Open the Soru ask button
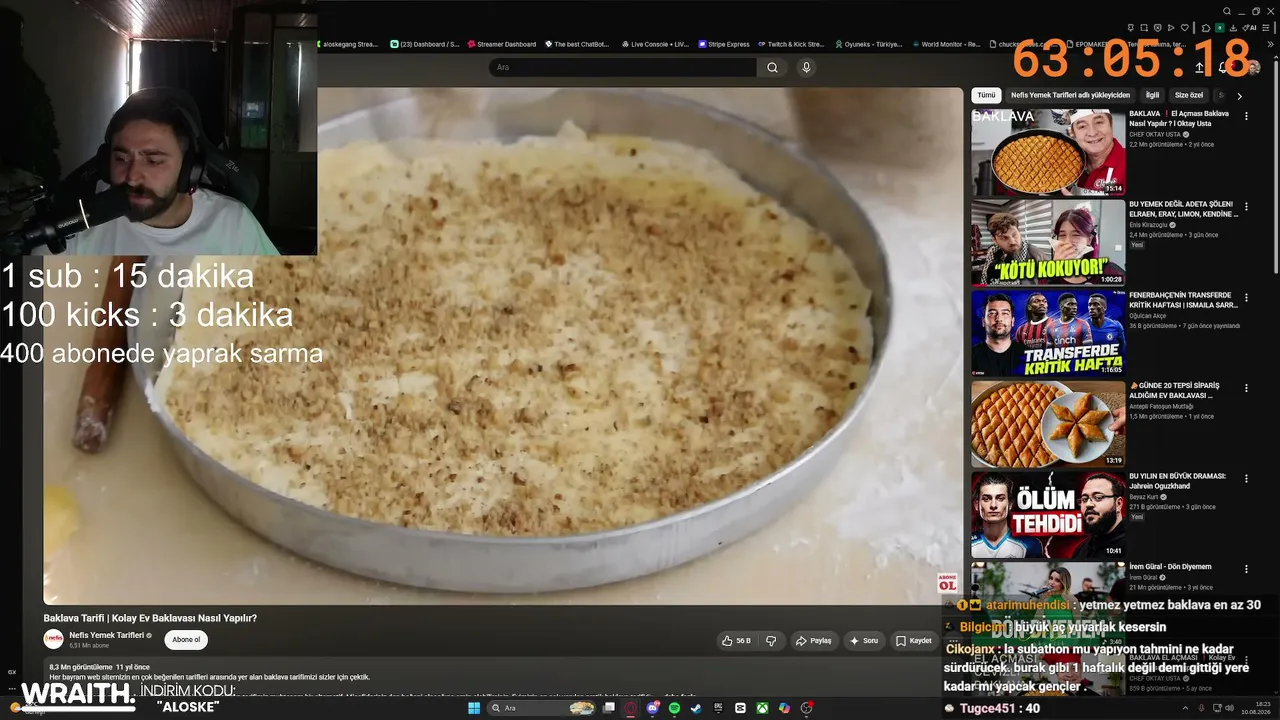 click(864, 641)
